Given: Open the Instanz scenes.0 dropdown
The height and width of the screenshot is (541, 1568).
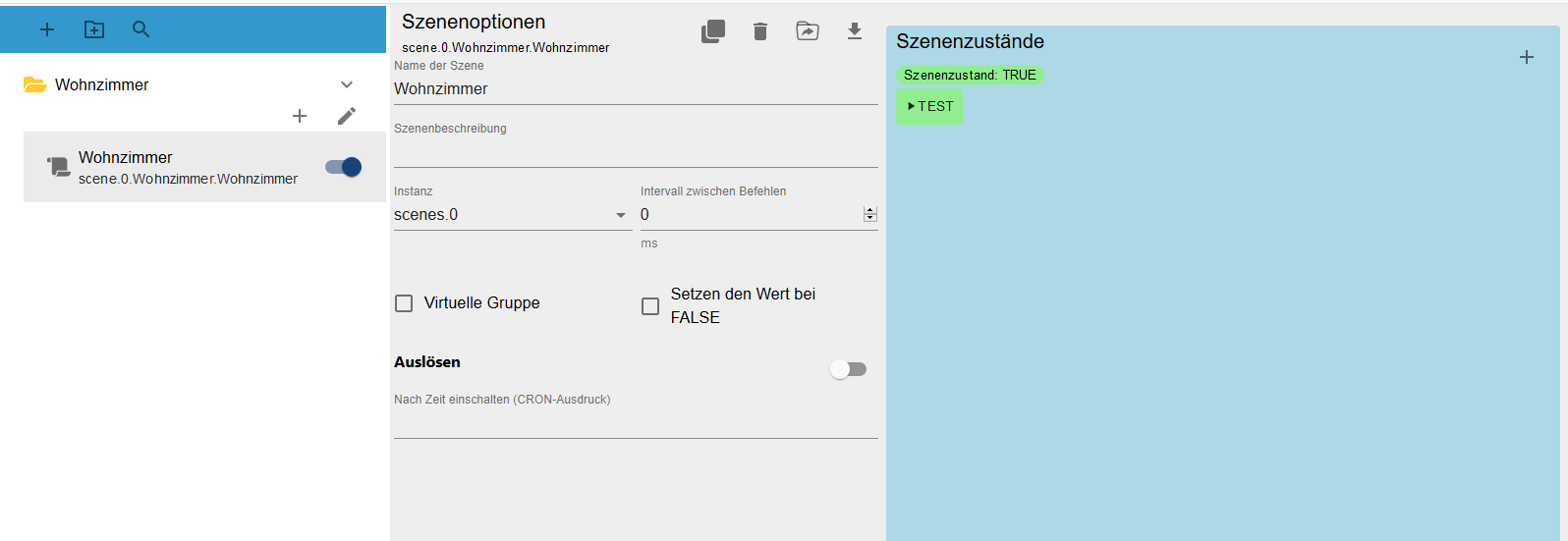Looking at the screenshot, I should pyautogui.click(x=511, y=215).
